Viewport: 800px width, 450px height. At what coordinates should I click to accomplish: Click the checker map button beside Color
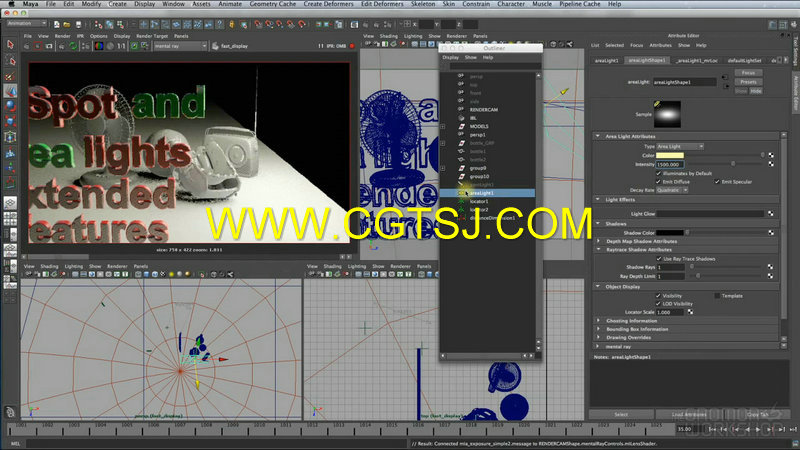tap(771, 155)
